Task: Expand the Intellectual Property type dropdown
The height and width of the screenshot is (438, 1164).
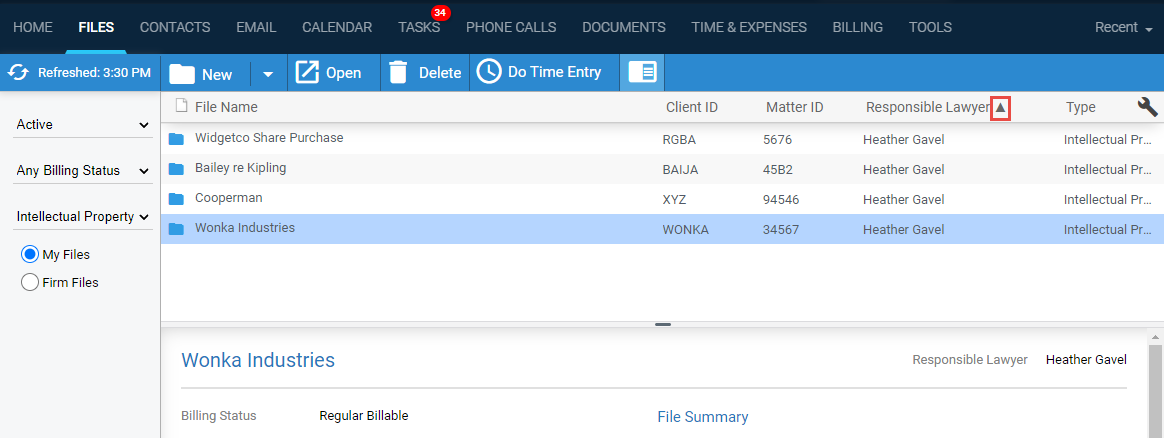Action: [82, 217]
